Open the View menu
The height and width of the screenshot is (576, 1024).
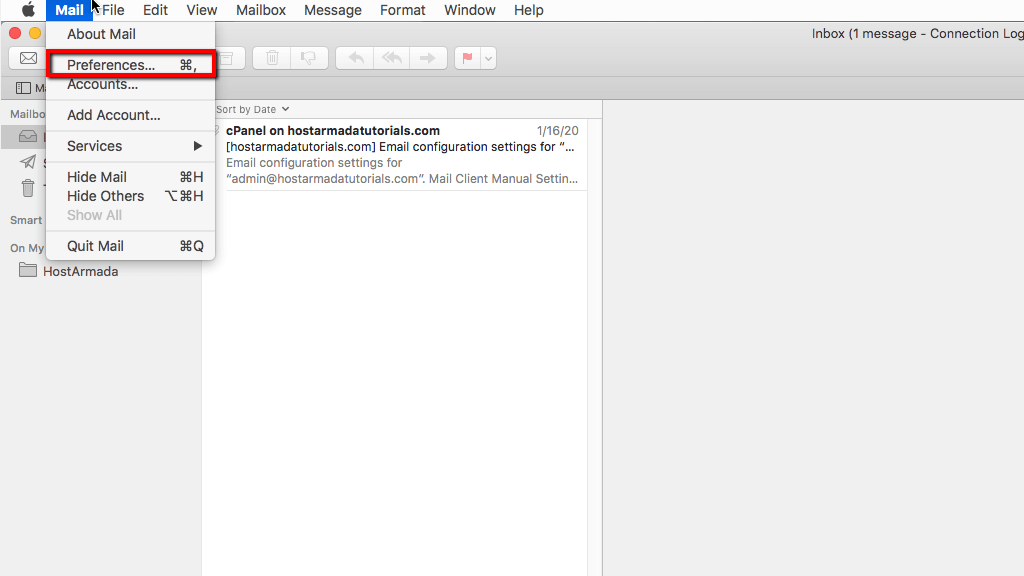coord(202,10)
